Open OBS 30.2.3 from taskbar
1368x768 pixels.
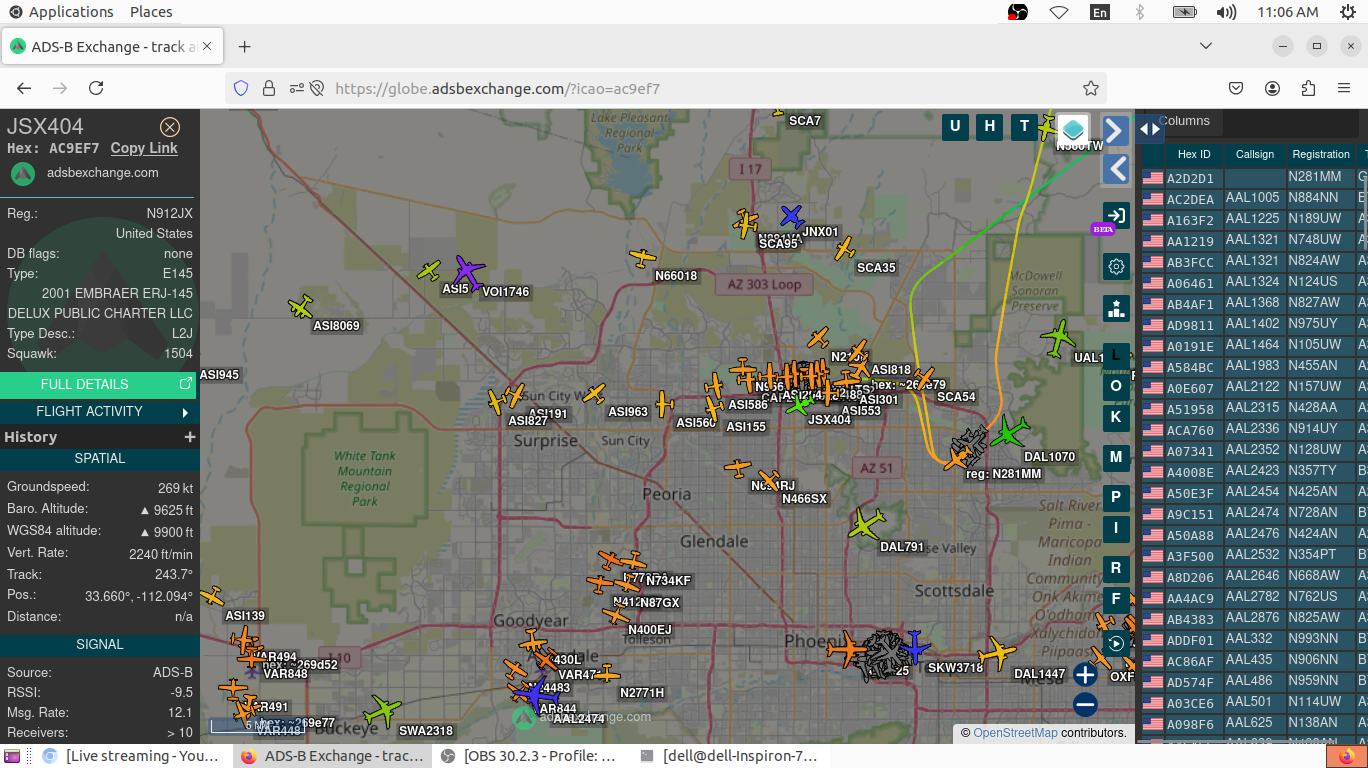tap(530, 756)
